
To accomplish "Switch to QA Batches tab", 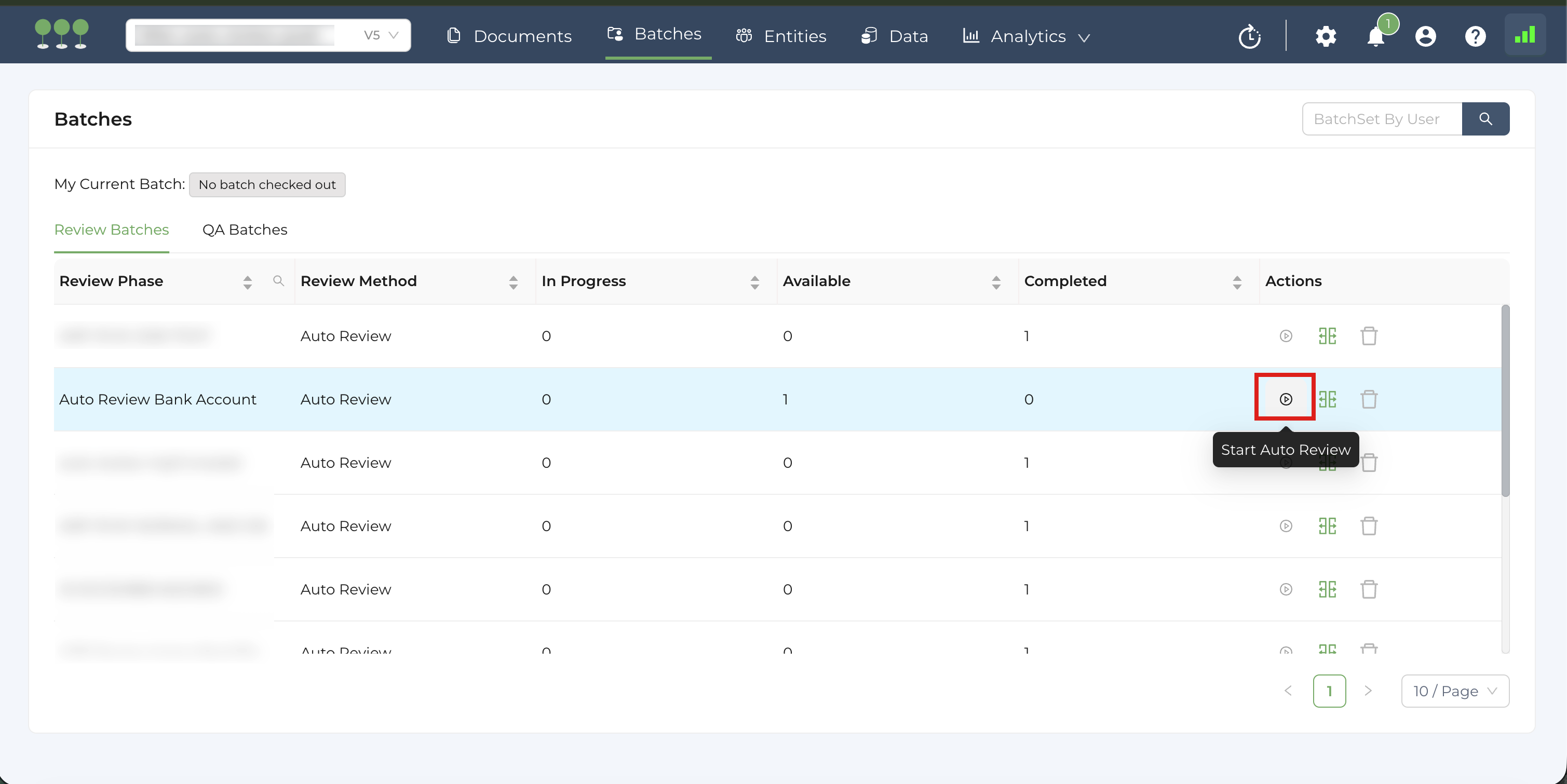I will (245, 230).
